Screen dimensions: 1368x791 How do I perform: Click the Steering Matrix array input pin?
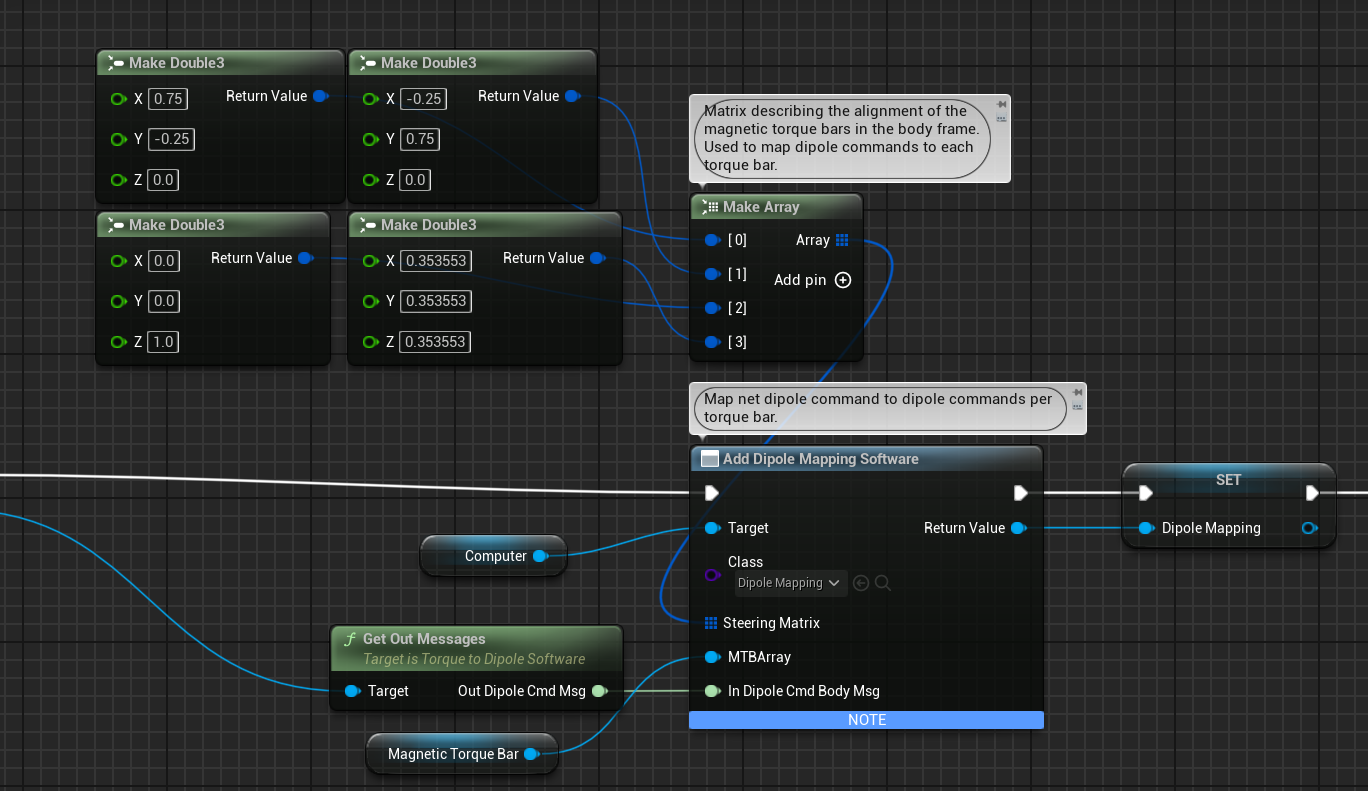[711, 623]
